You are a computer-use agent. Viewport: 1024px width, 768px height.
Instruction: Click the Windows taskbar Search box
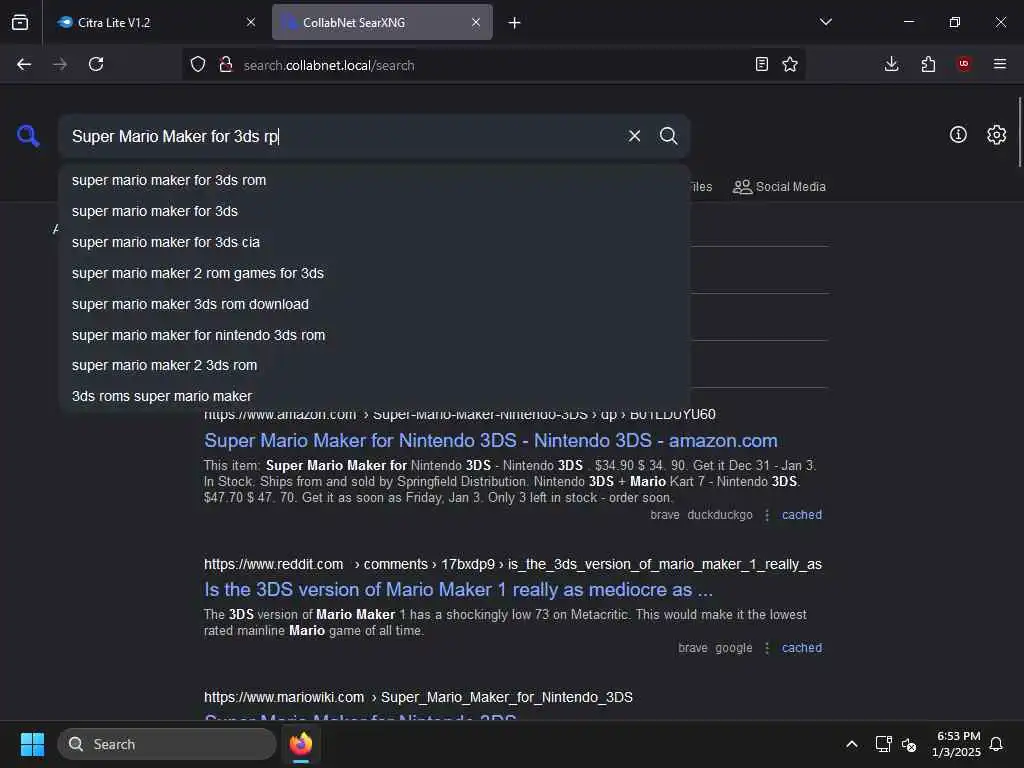(167, 744)
